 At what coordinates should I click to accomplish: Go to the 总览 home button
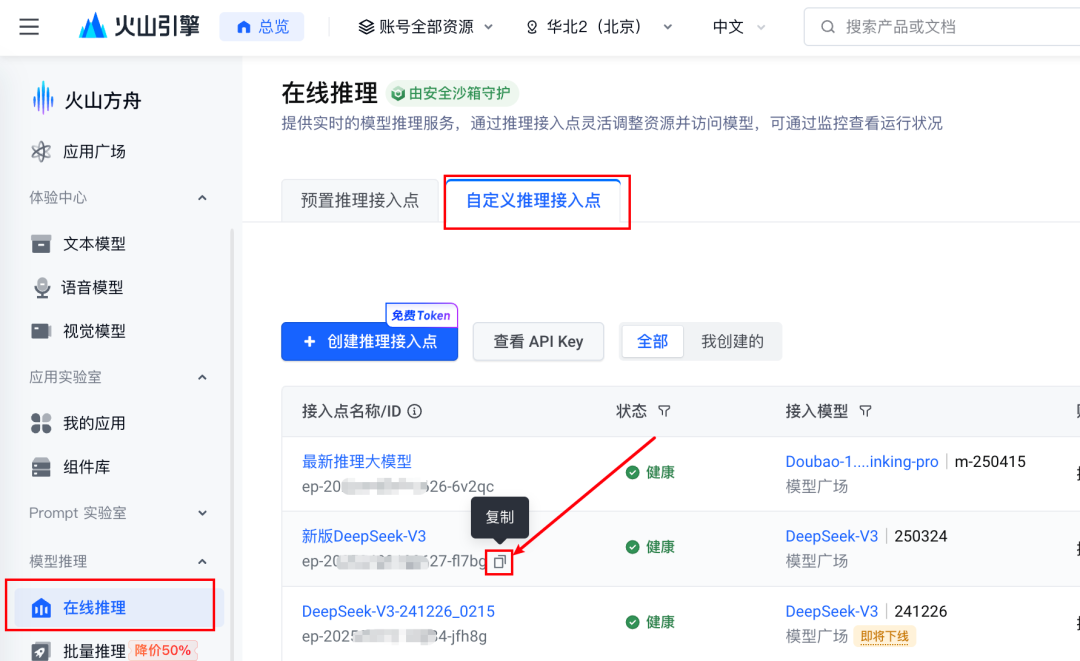[262, 27]
